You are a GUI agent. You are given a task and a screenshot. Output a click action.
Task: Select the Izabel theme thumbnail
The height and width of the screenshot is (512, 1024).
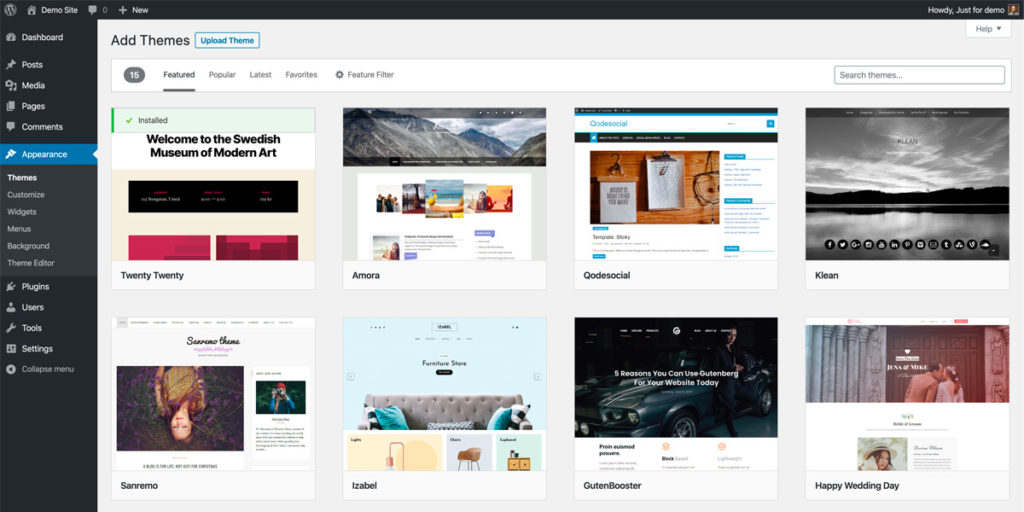pos(445,394)
